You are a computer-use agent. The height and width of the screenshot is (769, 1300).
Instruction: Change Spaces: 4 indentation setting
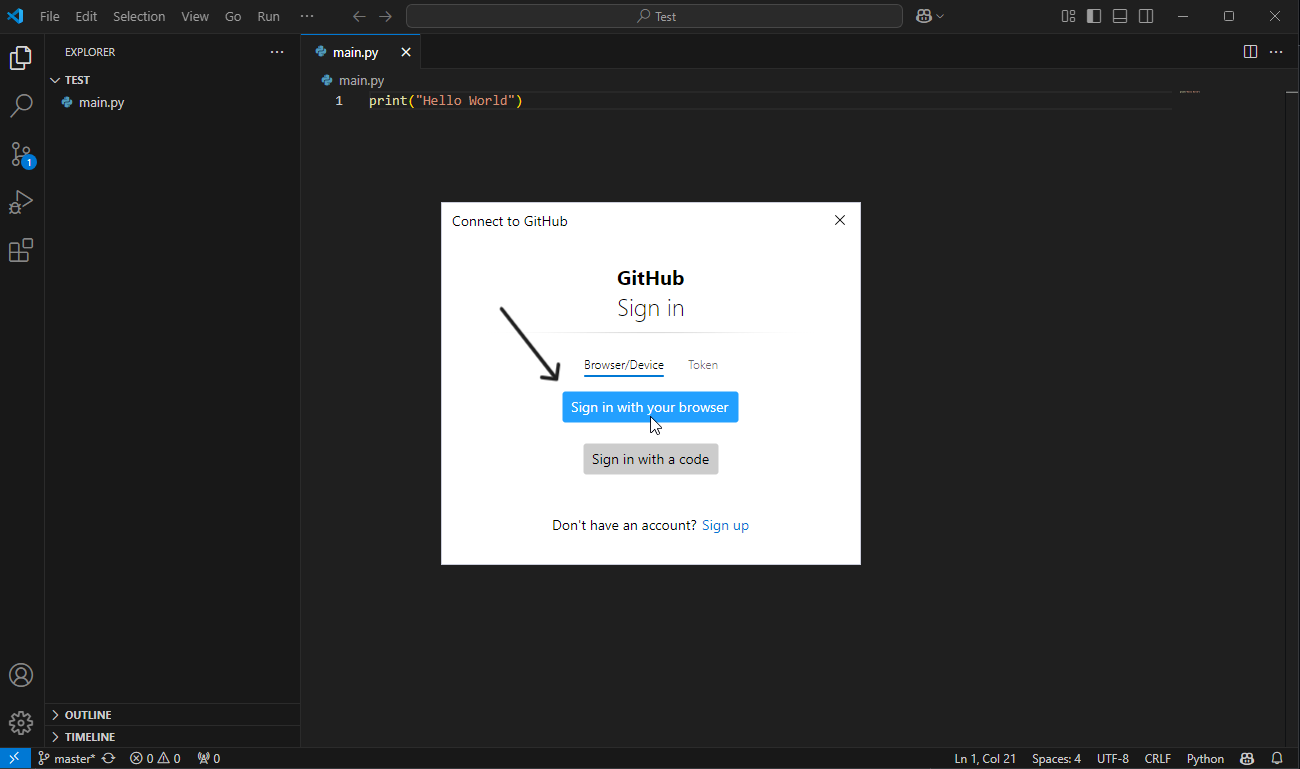pos(1056,758)
